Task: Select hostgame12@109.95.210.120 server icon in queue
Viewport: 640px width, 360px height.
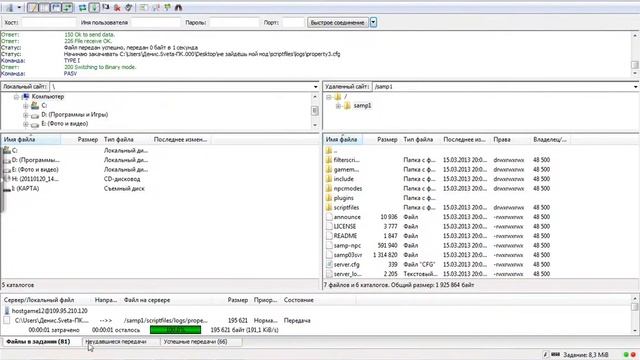Action: (x=7, y=311)
